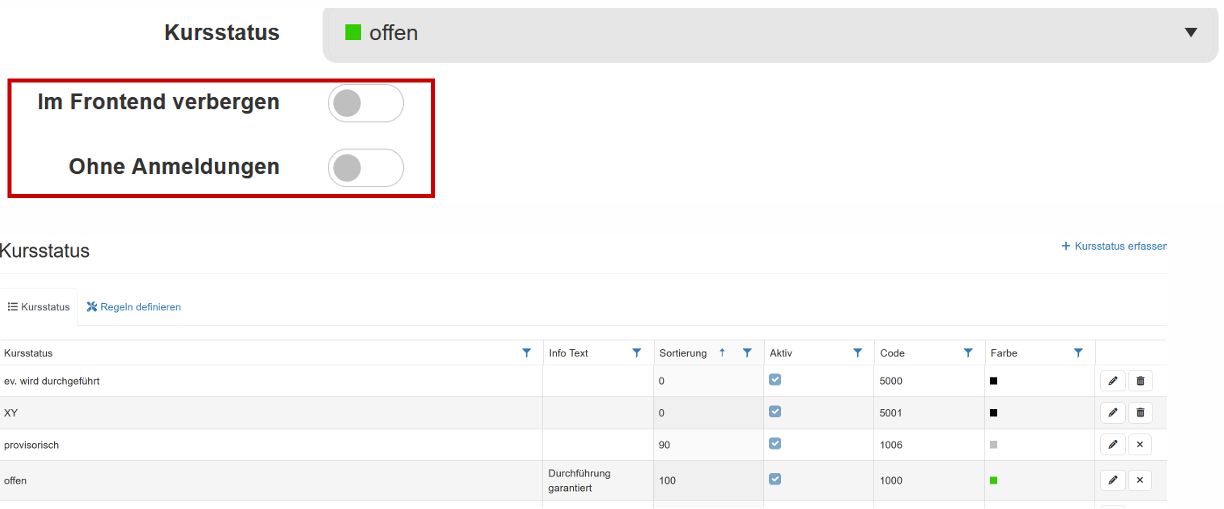The height and width of the screenshot is (509, 1224).
Task: Toggle 'Im Frontend verbergen' switch
Action: tap(365, 103)
